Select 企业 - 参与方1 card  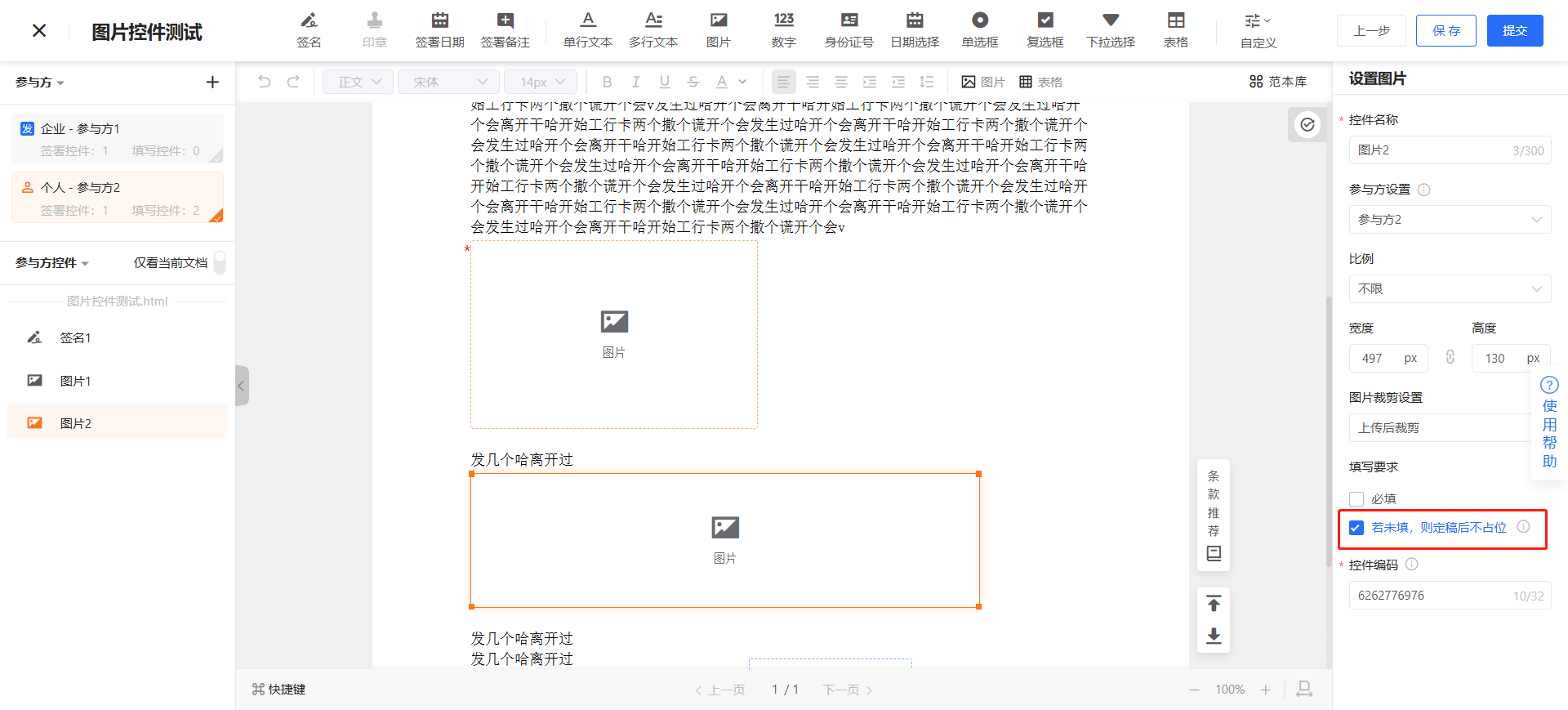pyautogui.click(x=118, y=138)
